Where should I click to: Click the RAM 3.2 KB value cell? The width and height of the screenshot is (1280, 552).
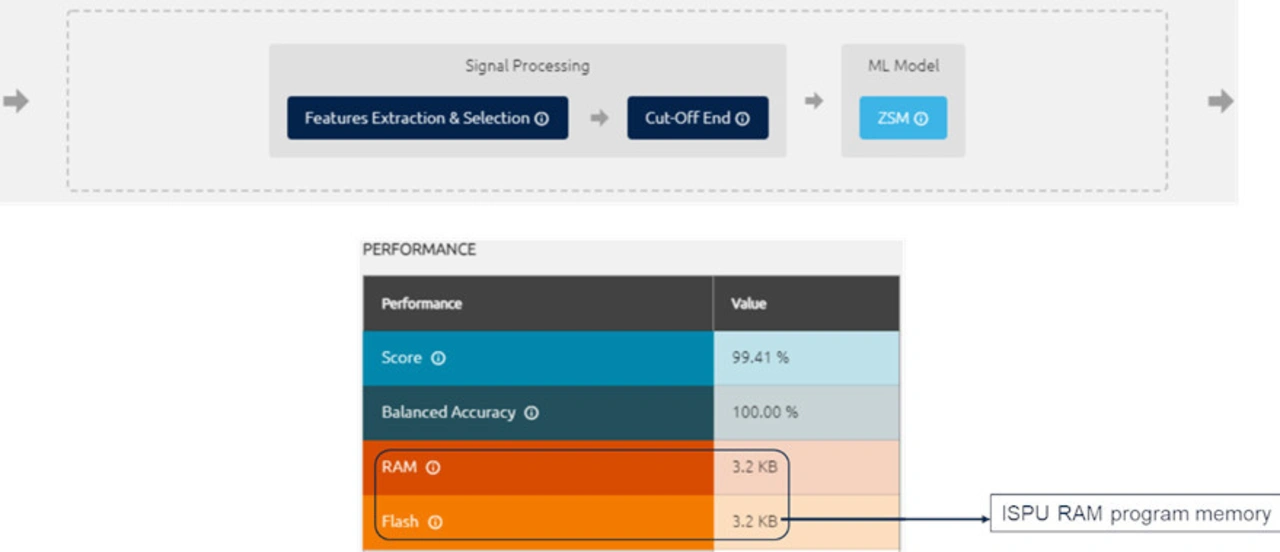[754, 467]
